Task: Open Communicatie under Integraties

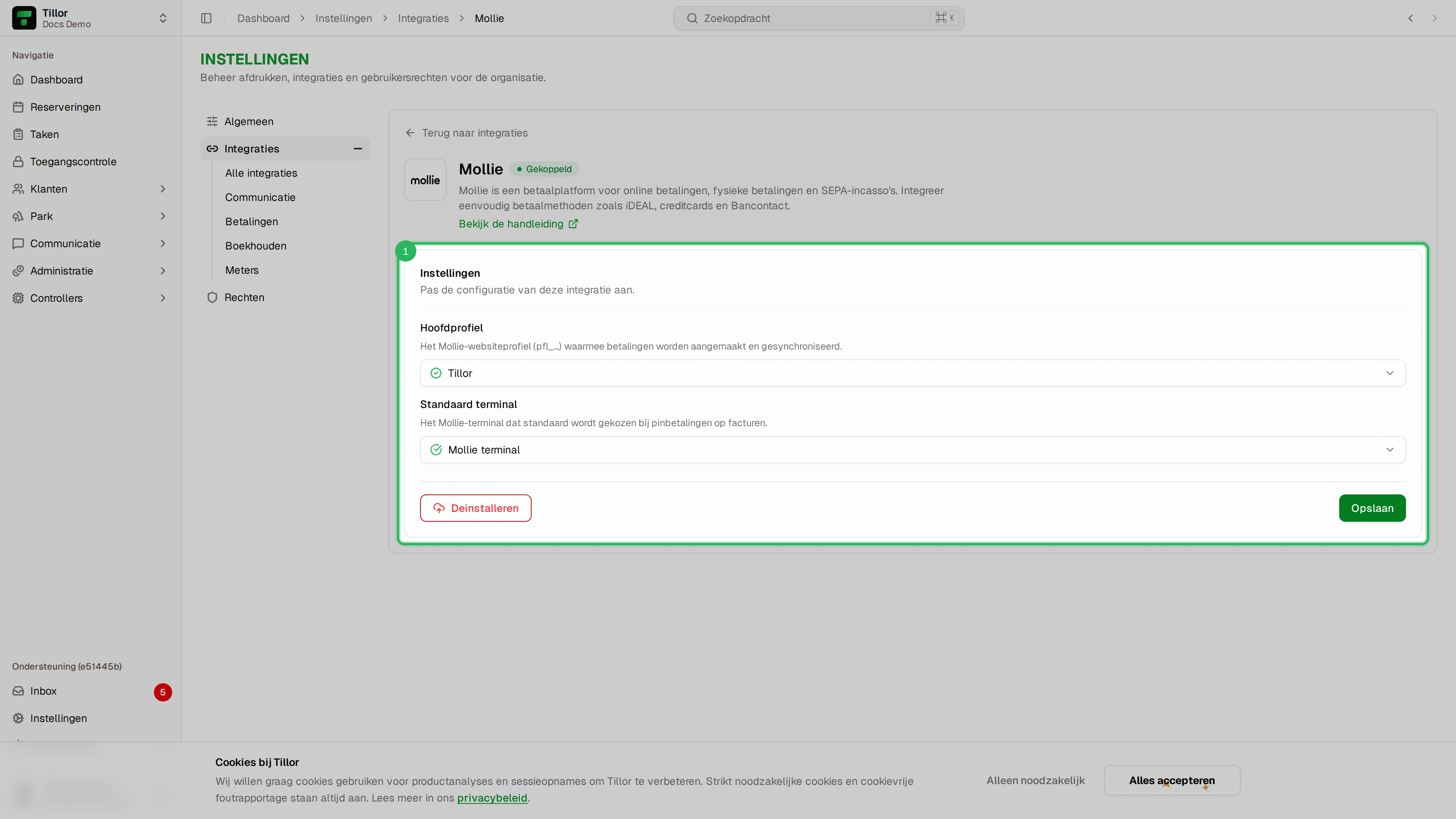Action: click(260, 197)
